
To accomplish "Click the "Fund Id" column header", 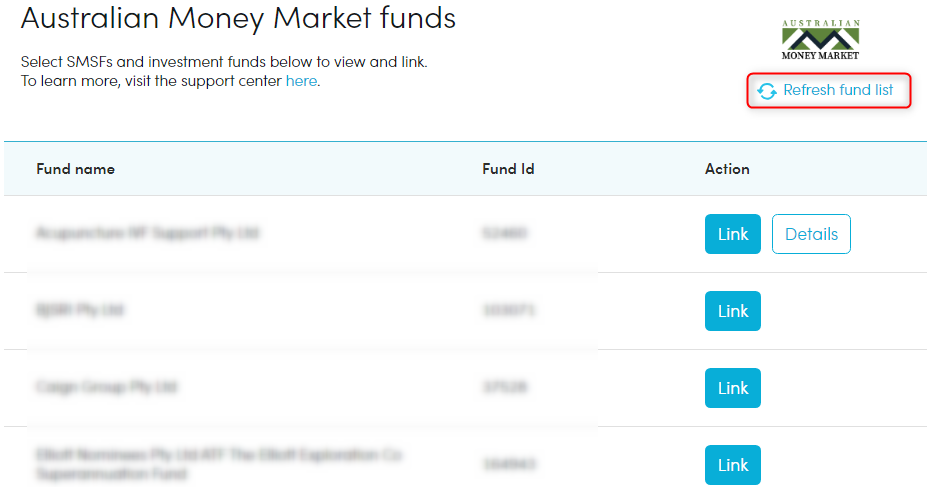I will tap(508, 169).
